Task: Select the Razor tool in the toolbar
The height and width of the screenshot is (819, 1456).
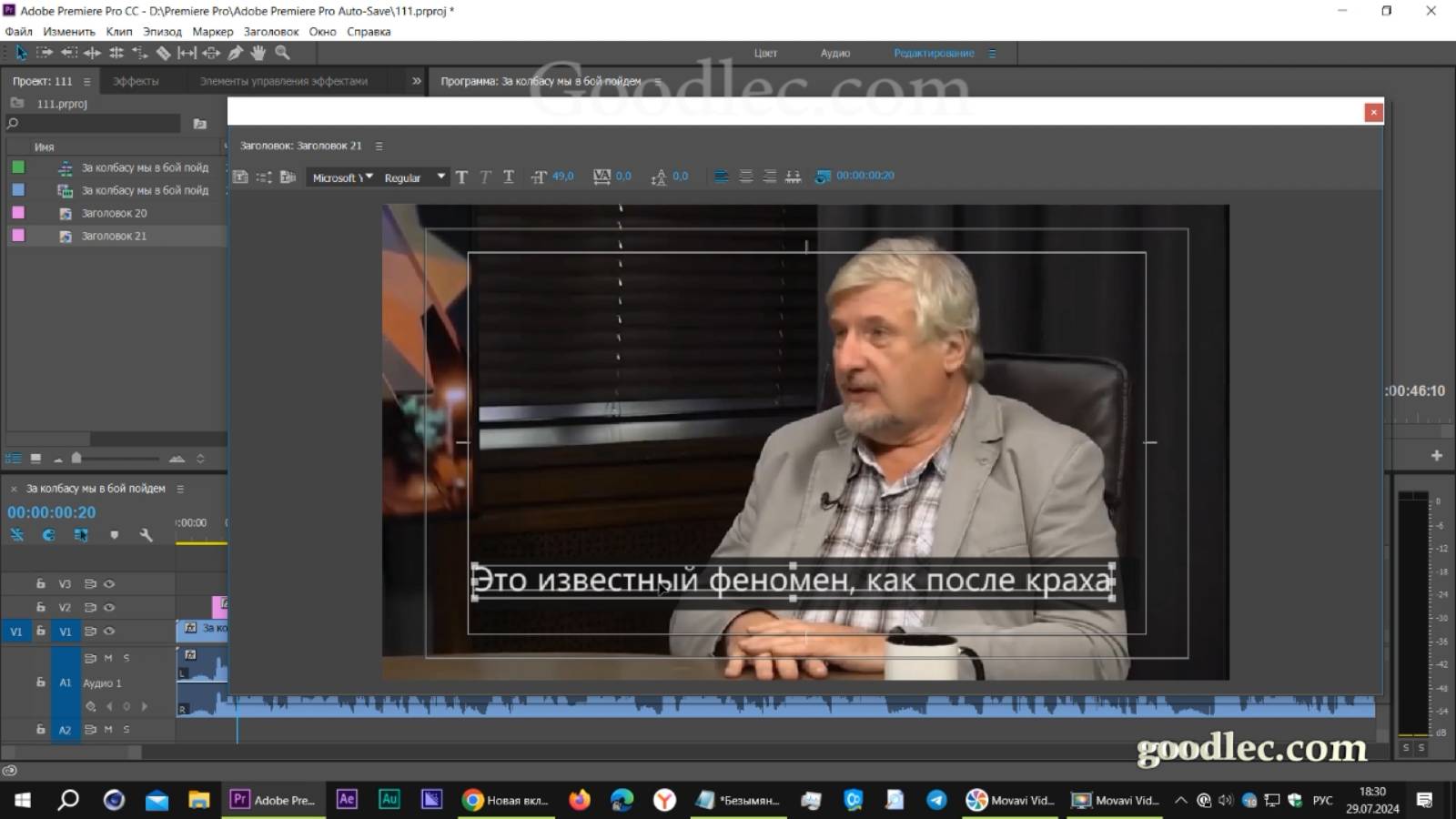Action: pos(164,54)
